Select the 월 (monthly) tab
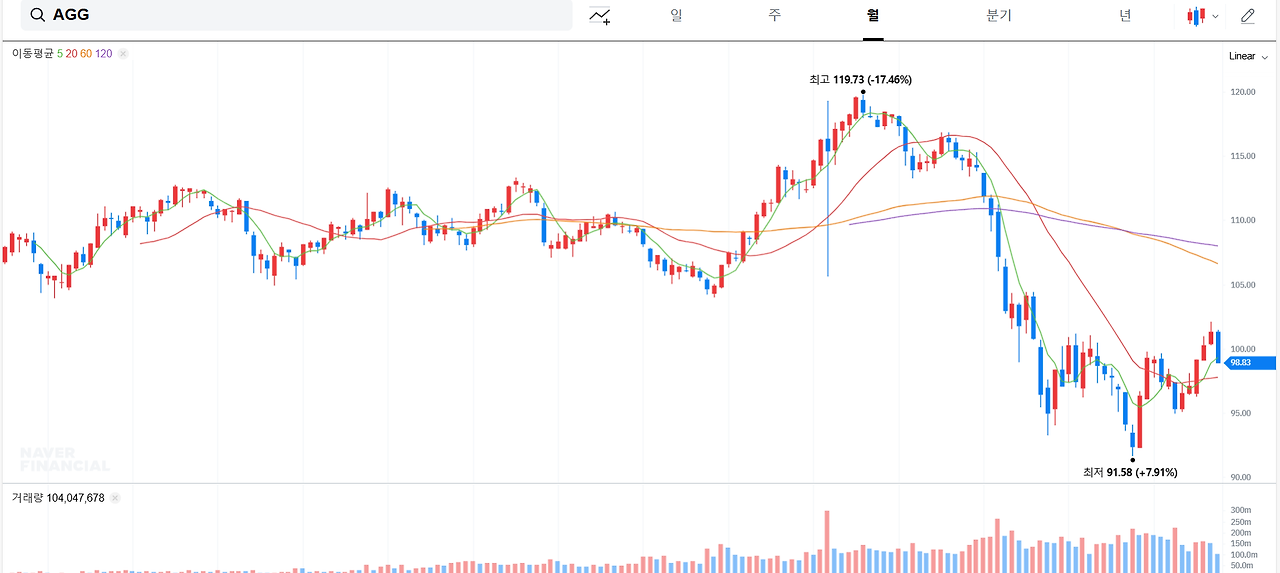Viewport: 1280px width, 573px height. tap(873, 15)
